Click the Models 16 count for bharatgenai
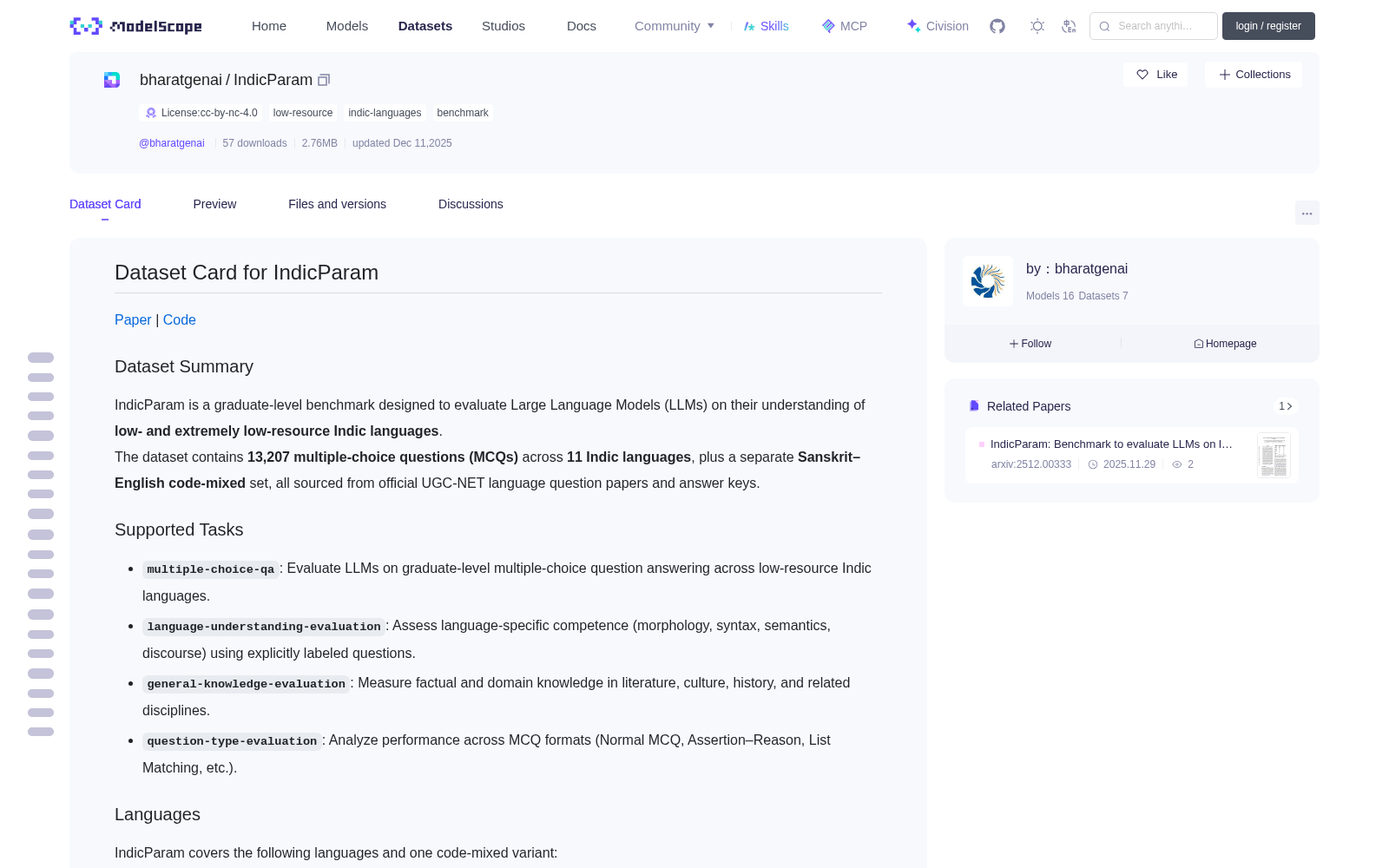The height and width of the screenshot is (868, 1389). pos(1050,296)
